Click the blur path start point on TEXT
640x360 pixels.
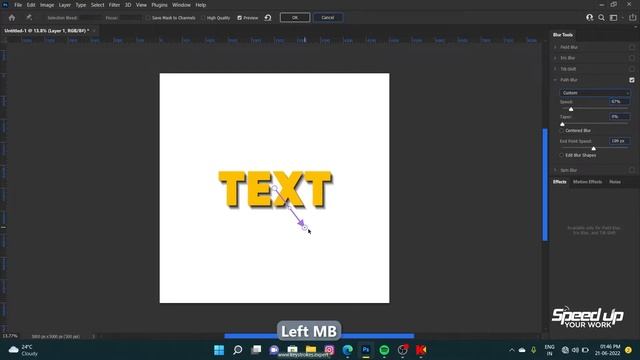pos(274,188)
